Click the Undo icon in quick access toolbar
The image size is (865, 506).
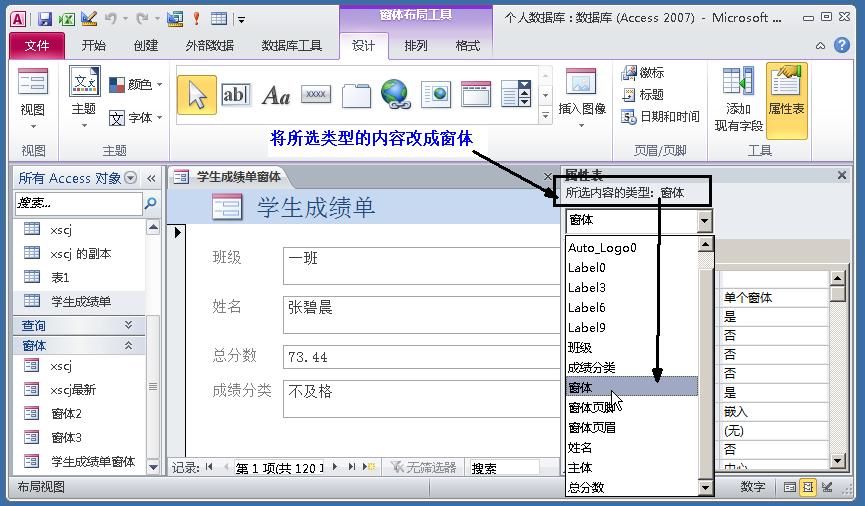[111, 19]
